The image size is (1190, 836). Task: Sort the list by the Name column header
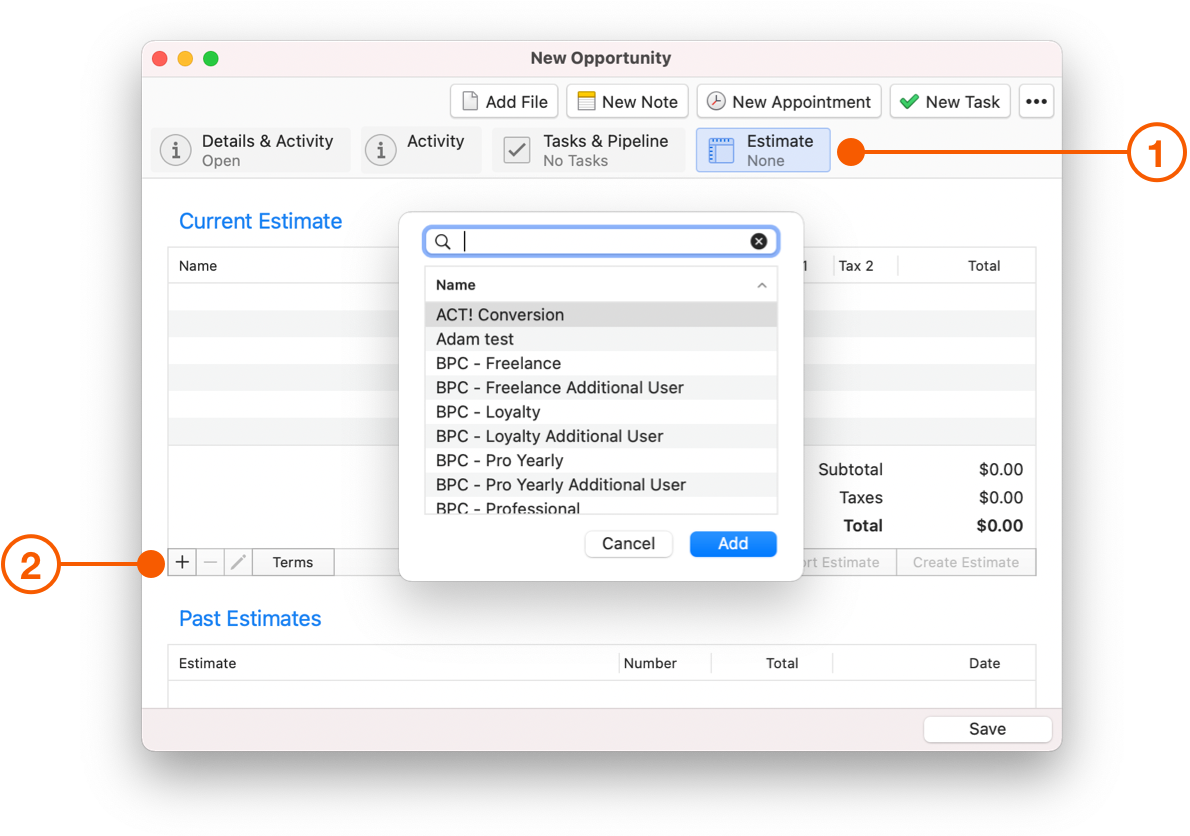[x=601, y=285]
